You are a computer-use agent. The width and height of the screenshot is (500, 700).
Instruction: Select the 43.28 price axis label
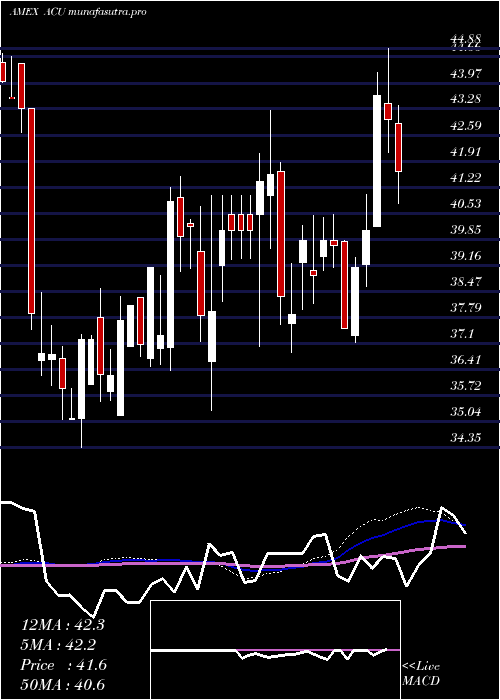click(x=466, y=99)
